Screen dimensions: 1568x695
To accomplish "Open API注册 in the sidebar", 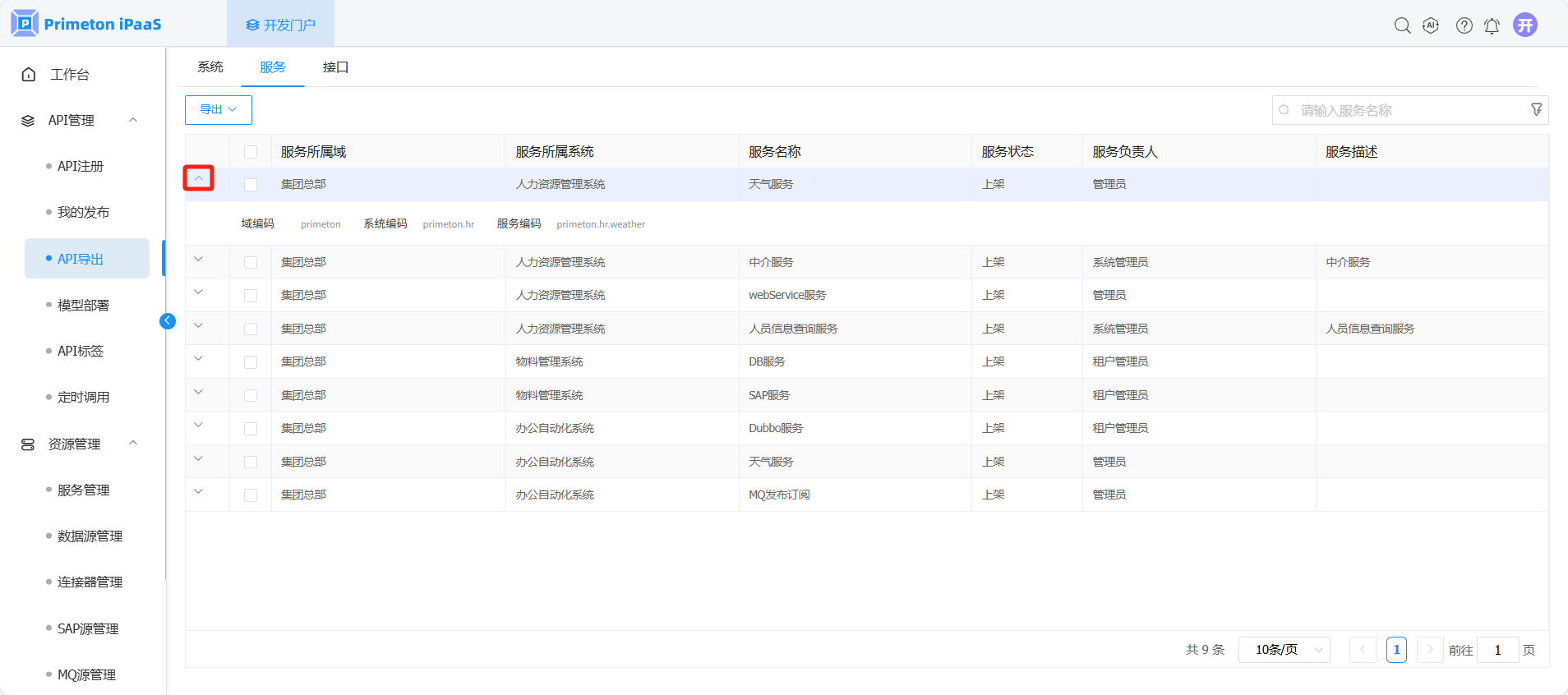I will [81, 166].
